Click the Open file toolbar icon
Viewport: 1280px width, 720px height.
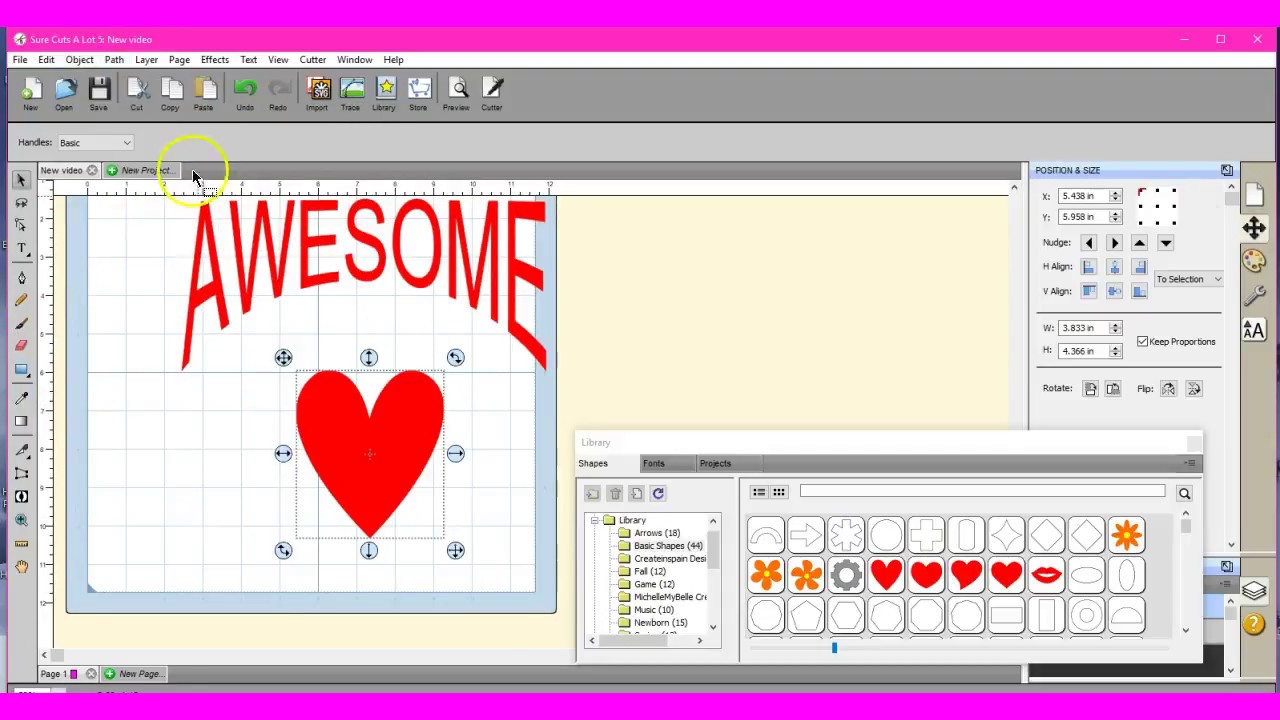(x=64, y=93)
